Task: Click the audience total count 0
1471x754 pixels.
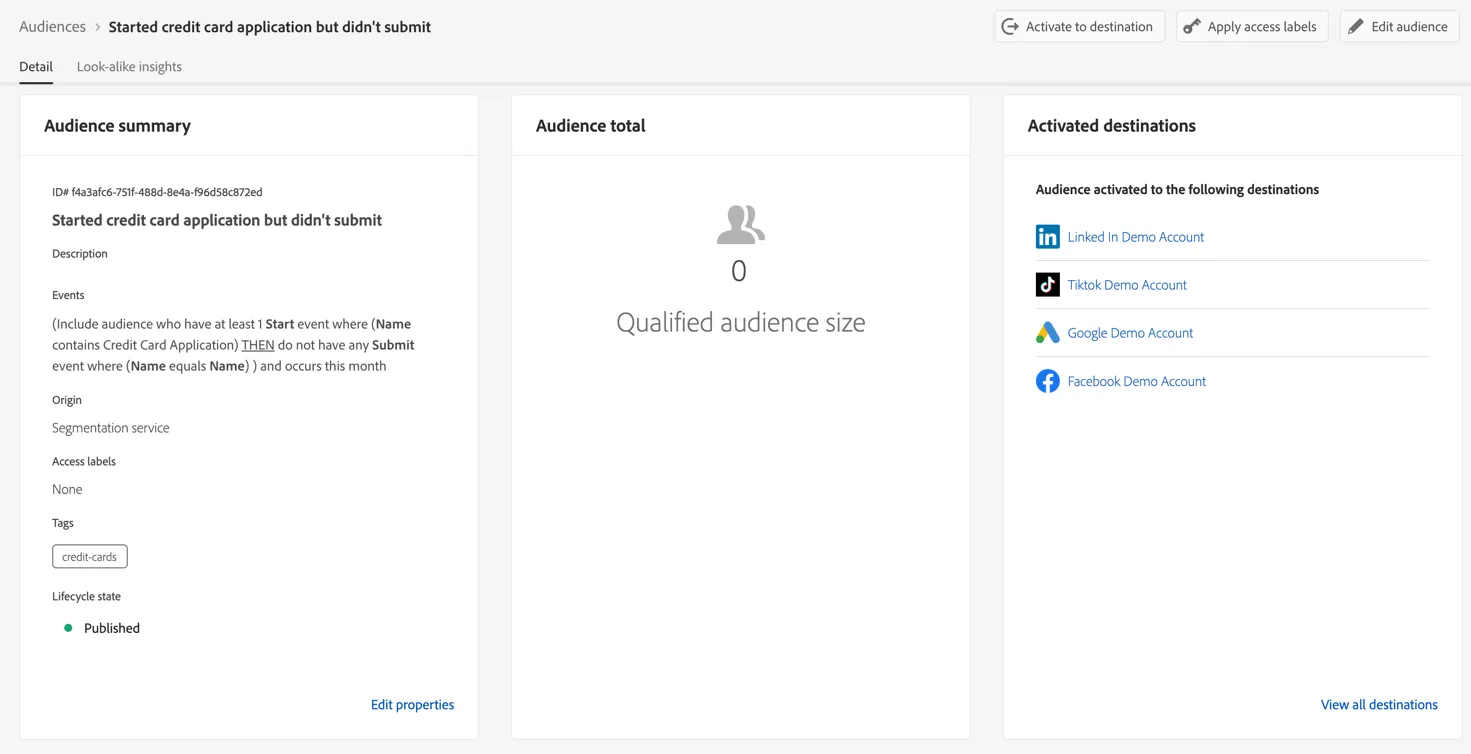Action: (x=739, y=271)
